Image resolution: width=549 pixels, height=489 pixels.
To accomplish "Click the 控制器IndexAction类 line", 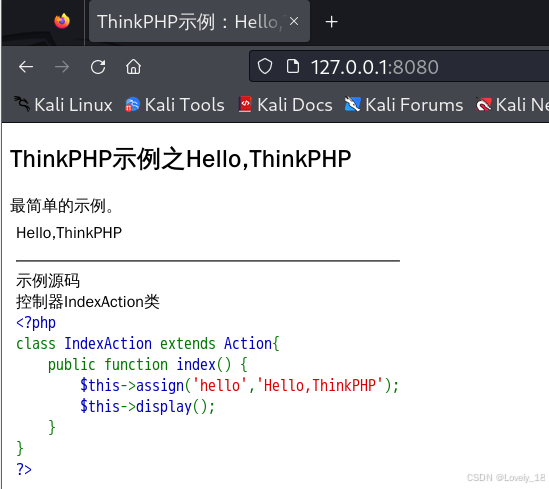I will [x=88, y=302].
